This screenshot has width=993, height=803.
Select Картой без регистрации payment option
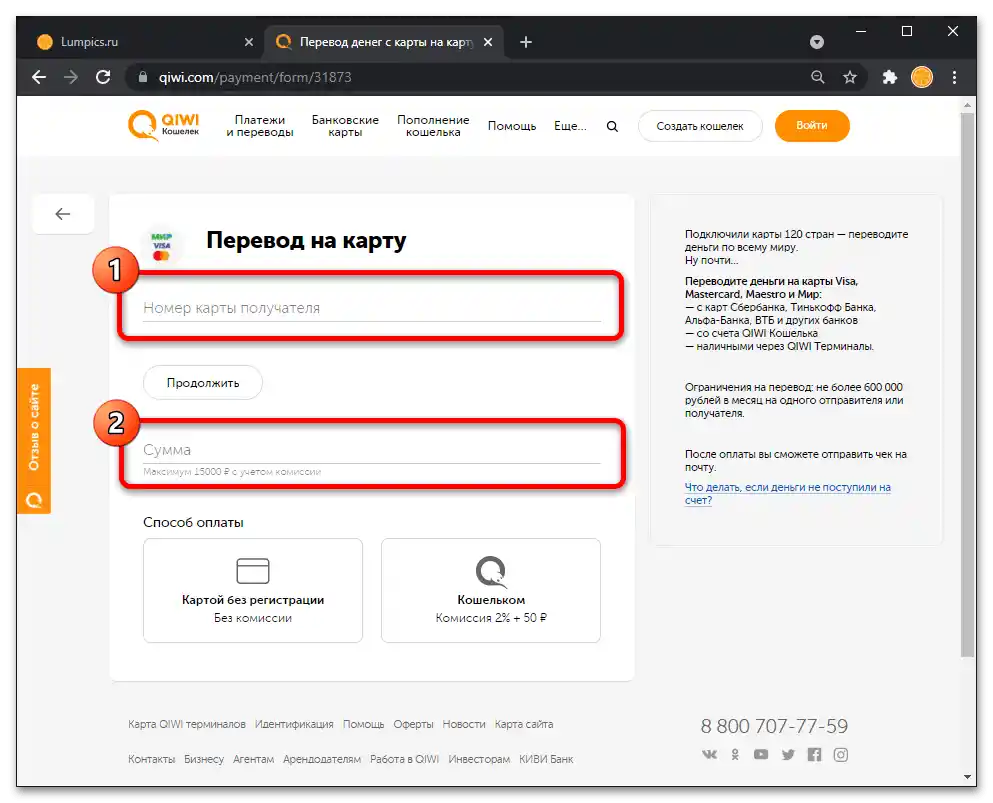point(253,590)
